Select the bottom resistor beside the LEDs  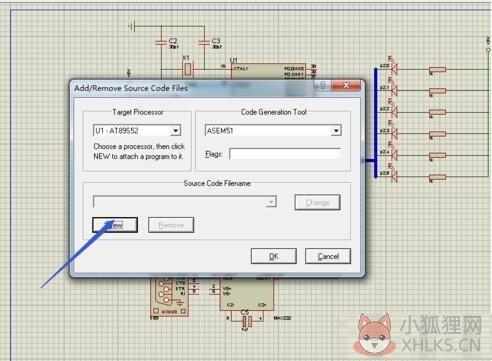(x=437, y=177)
